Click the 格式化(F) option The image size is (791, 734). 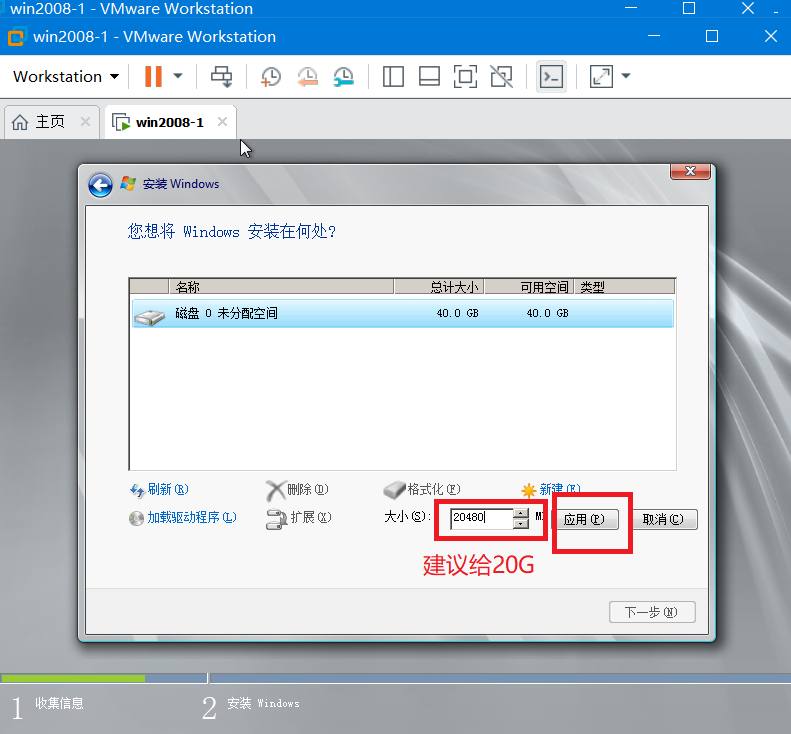422,489
